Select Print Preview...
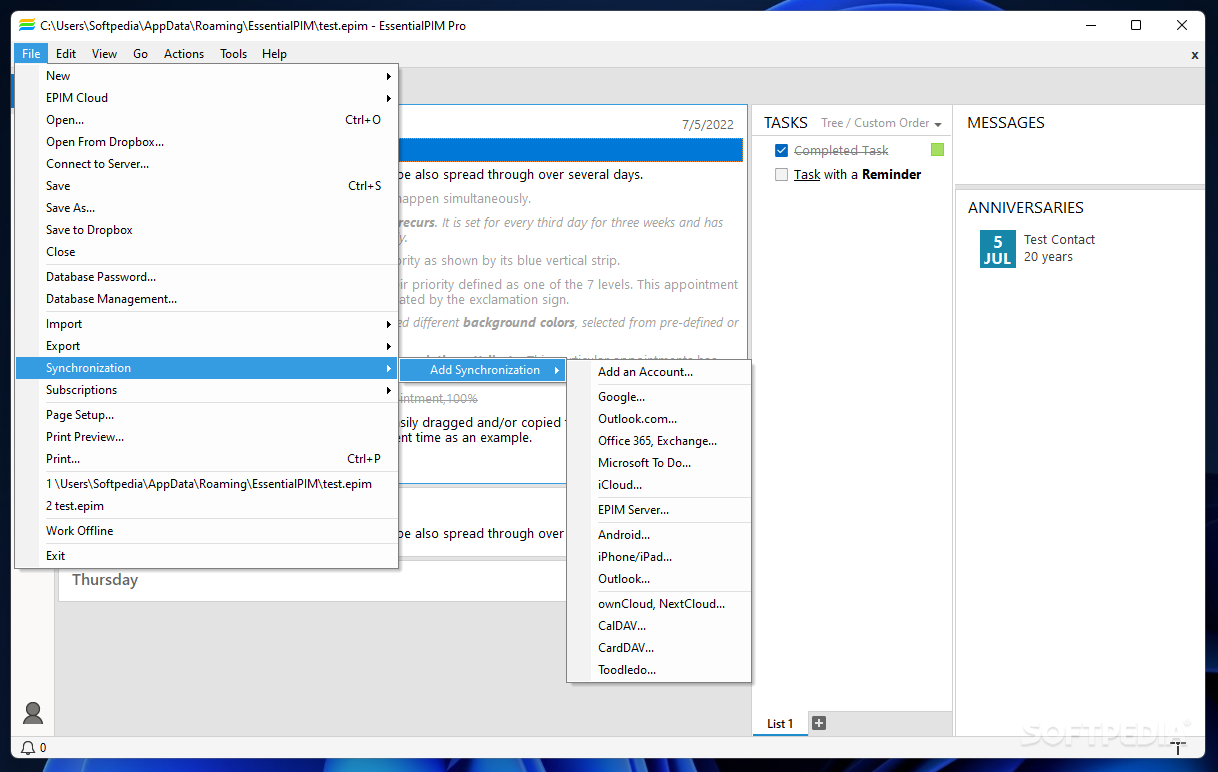This screenshot has width=1218, height=772. 207,437
